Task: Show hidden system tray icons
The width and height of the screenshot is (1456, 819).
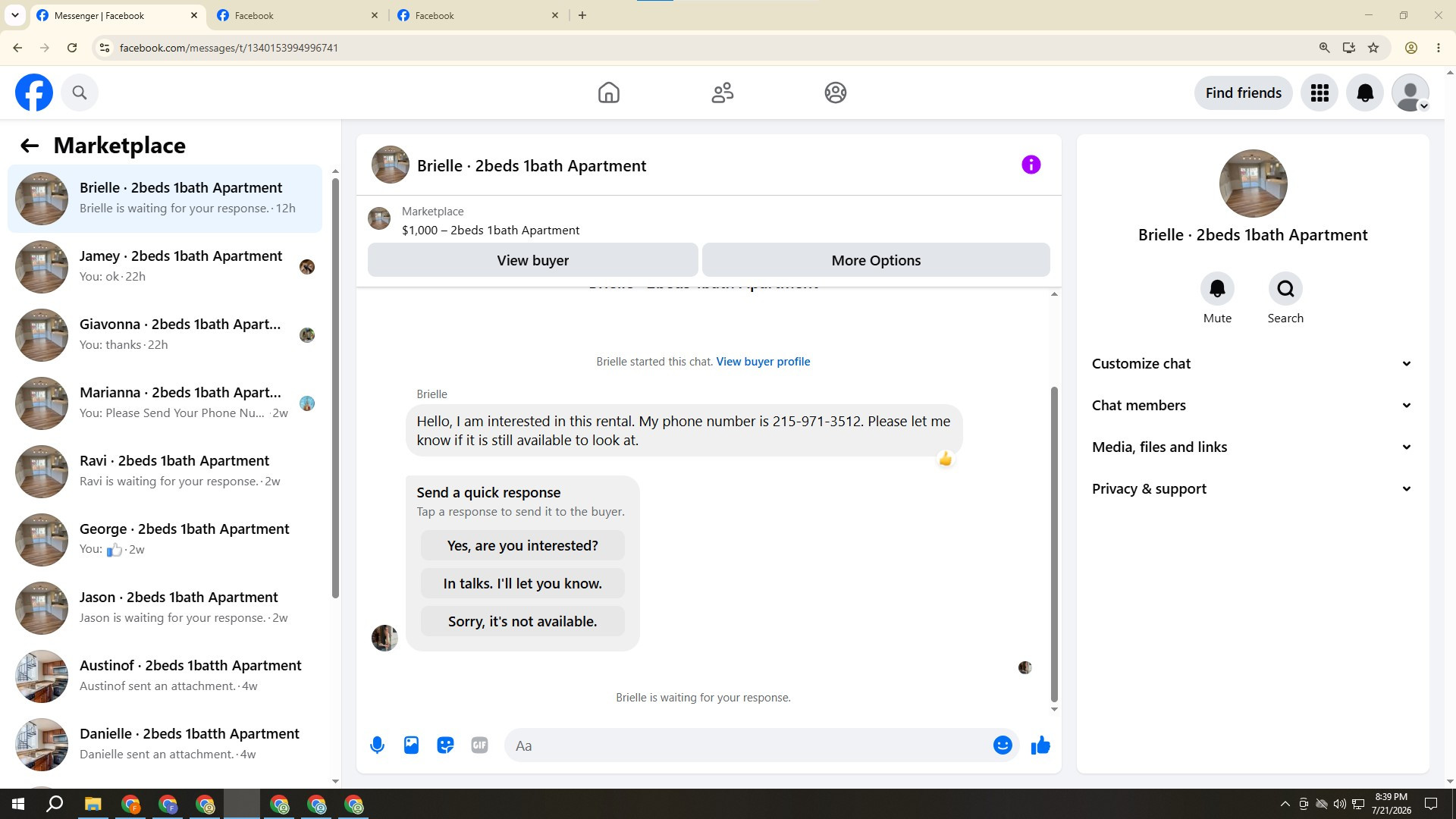Action: pos(1285,804)
